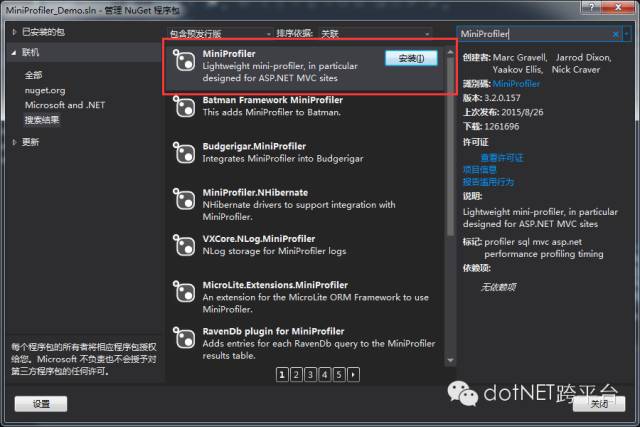Click the VXCore.NLog.MiniProfiler package icon
The image size is (640, 427).
point(184,245)
